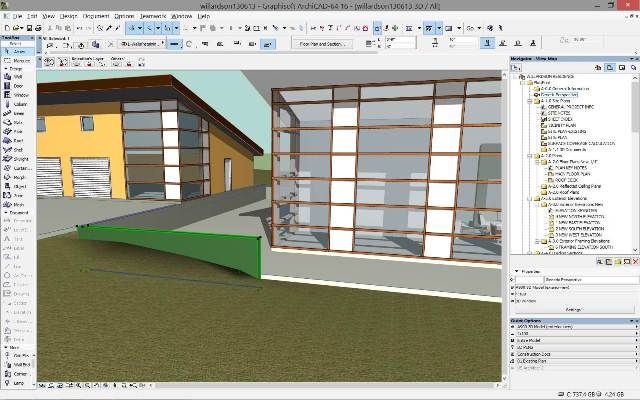Select 5 FRAMING ELEVATION SOUTH view

tap(584, 247)
